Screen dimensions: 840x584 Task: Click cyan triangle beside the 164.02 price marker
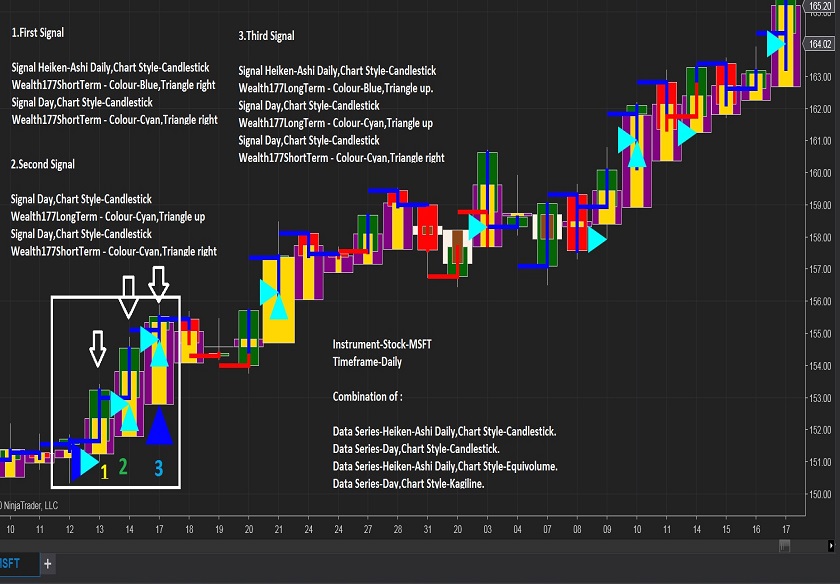click(776, 44)
